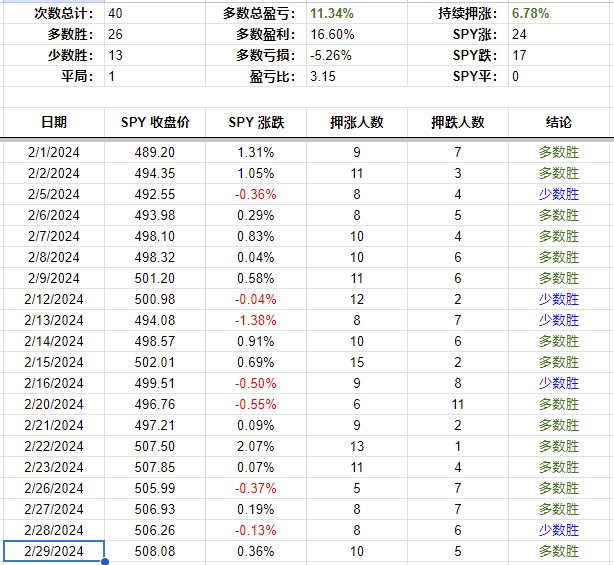
Task: Select the -1.38% change cell
Action: [x=256, y=320]
